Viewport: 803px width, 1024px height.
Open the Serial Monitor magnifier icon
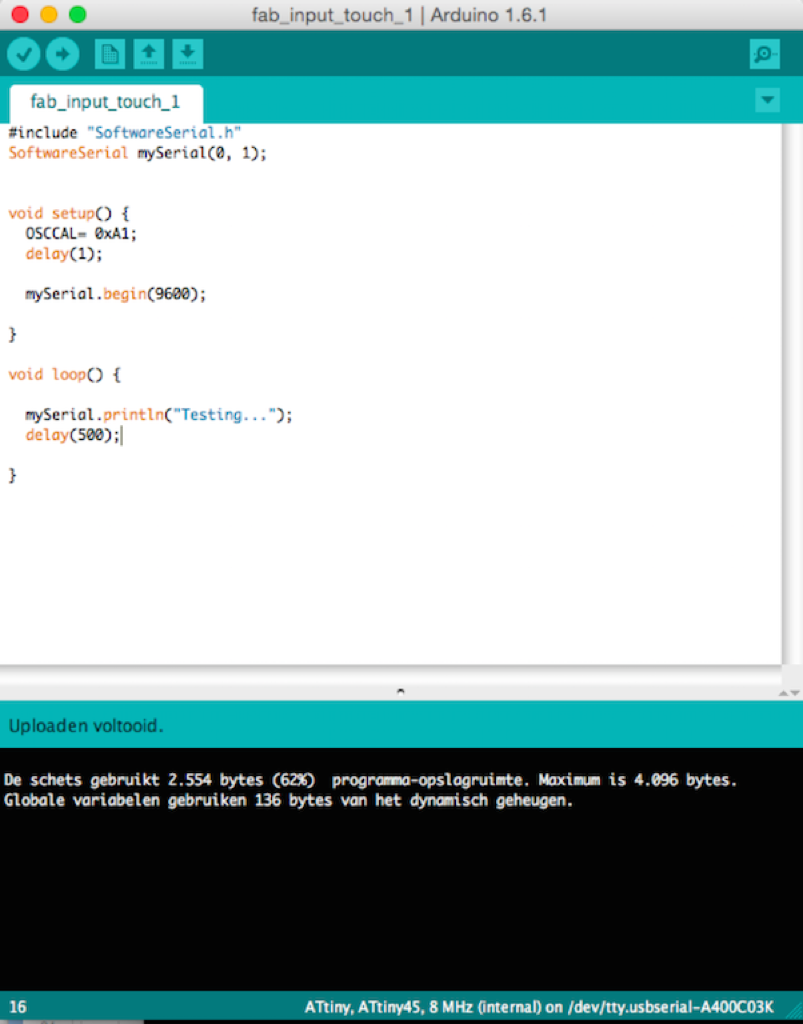point(764,54)
